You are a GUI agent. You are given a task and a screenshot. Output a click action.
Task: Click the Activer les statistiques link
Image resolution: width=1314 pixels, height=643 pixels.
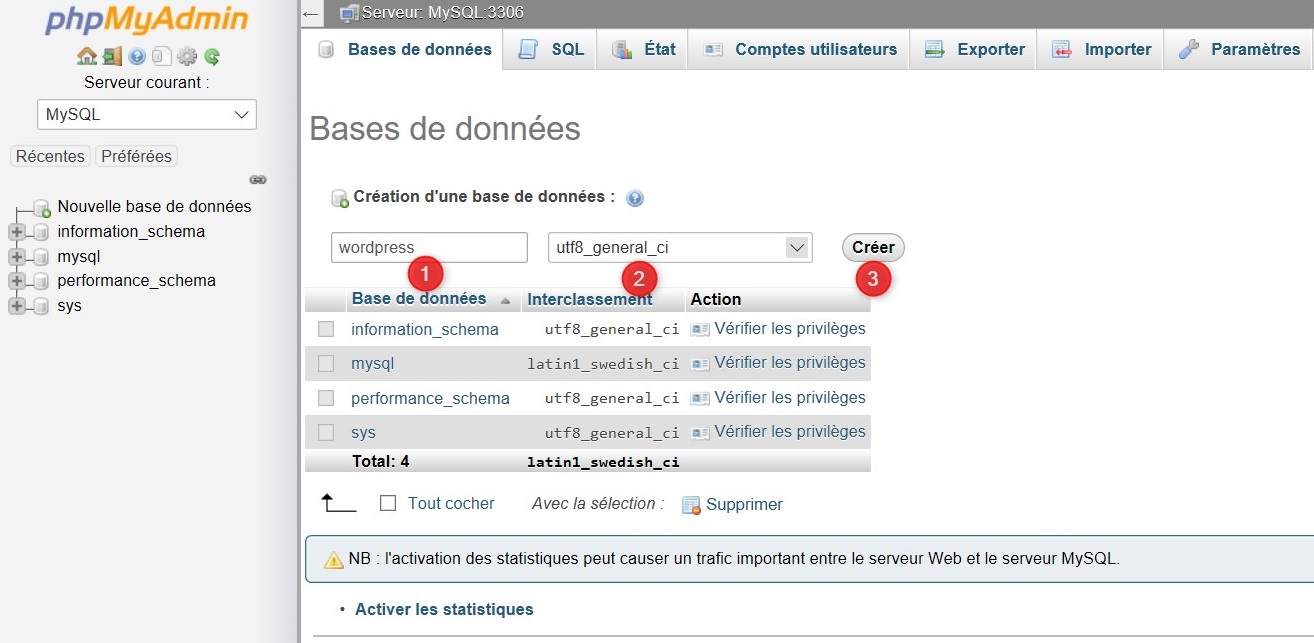point(444,609)
